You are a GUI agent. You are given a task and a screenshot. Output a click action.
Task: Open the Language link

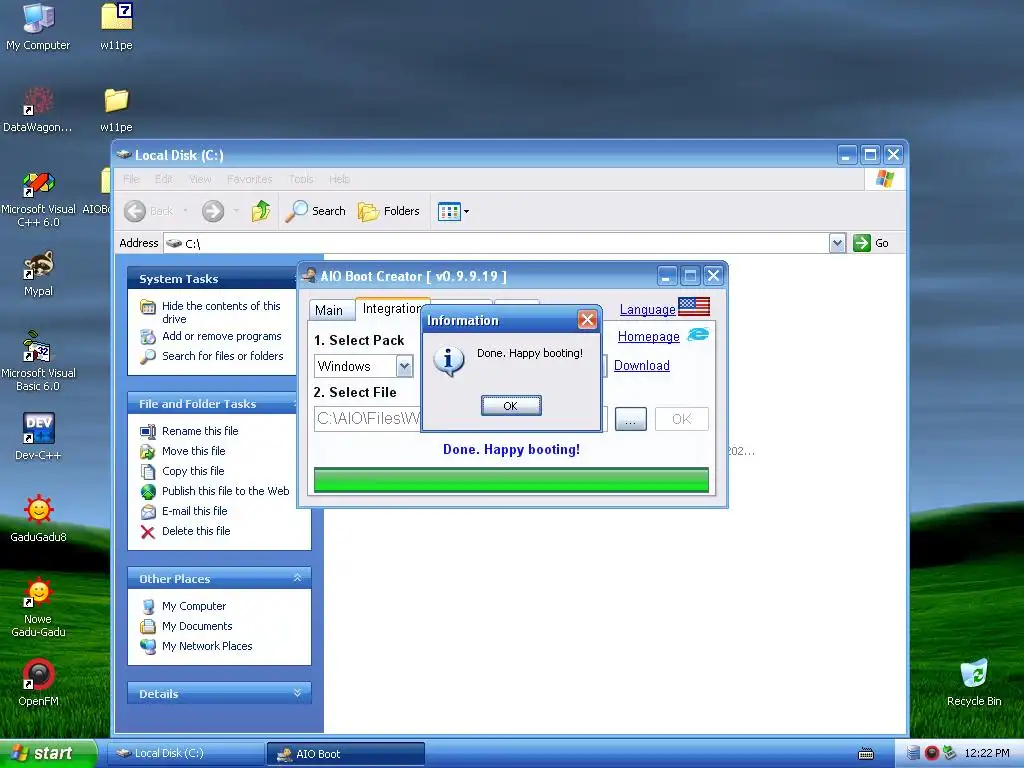pyautogui.click(x=647, y=310)
